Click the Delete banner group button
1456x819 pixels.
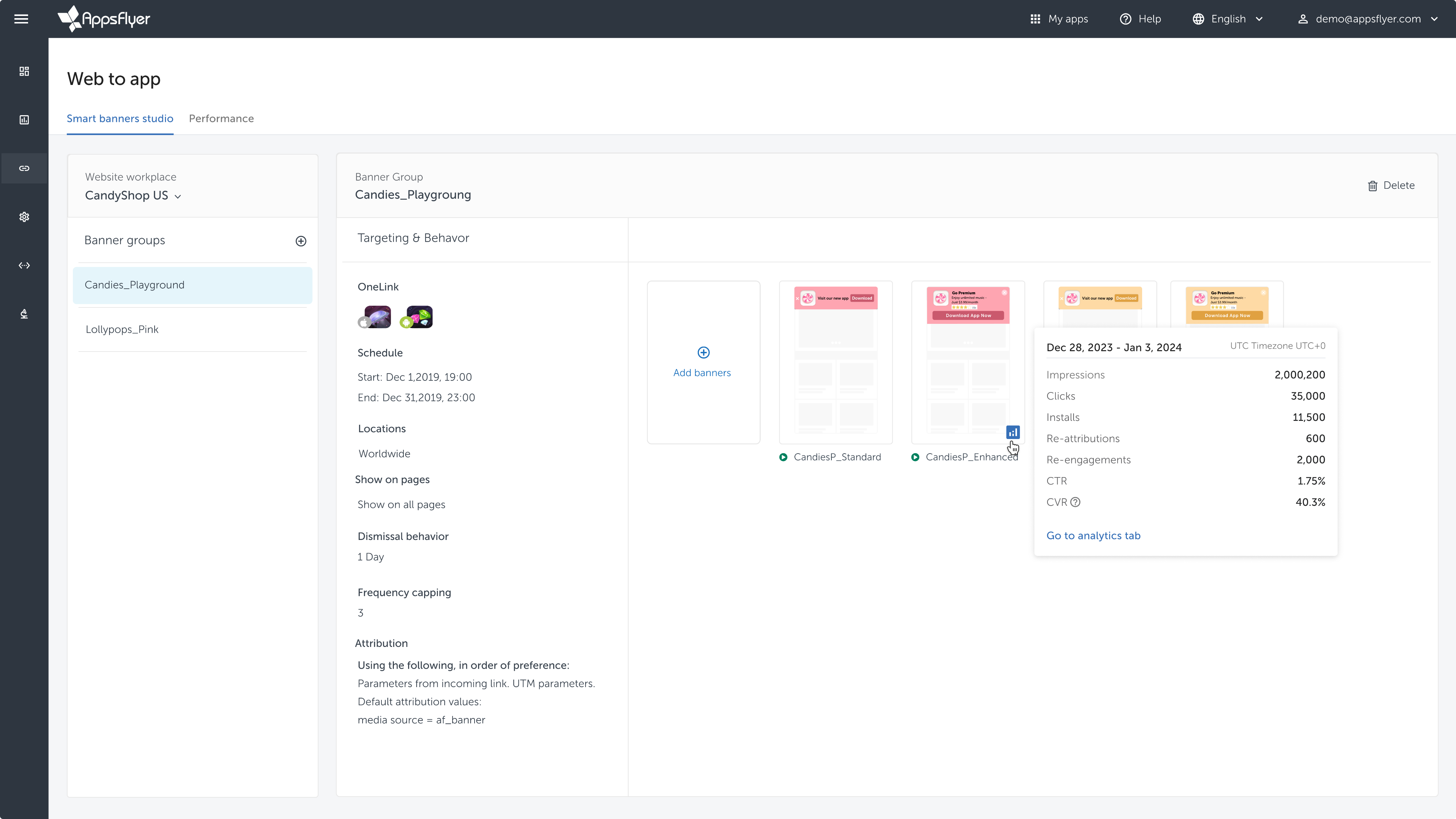click(1391, 186)
